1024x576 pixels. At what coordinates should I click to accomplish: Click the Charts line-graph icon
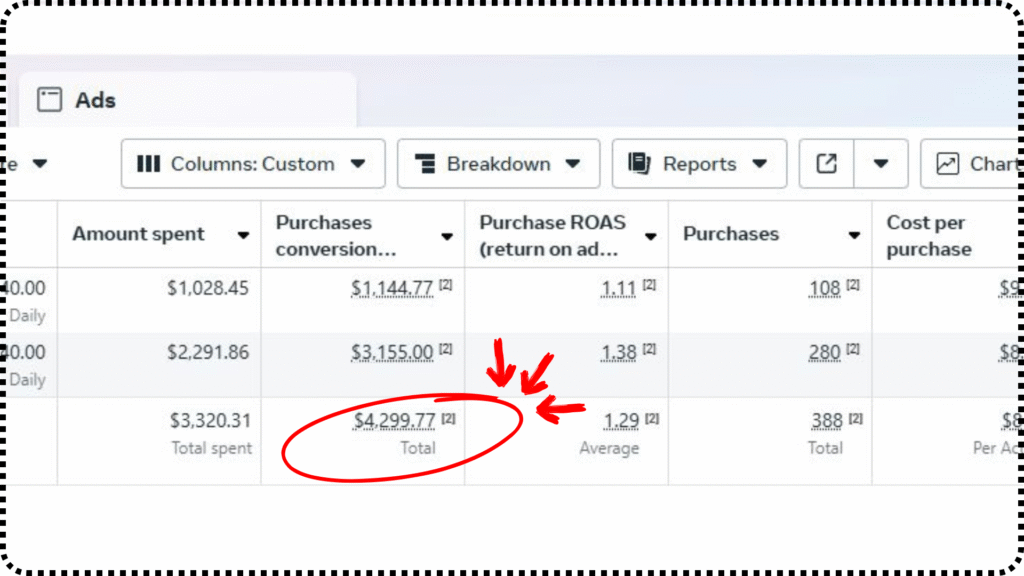point(947,164)
